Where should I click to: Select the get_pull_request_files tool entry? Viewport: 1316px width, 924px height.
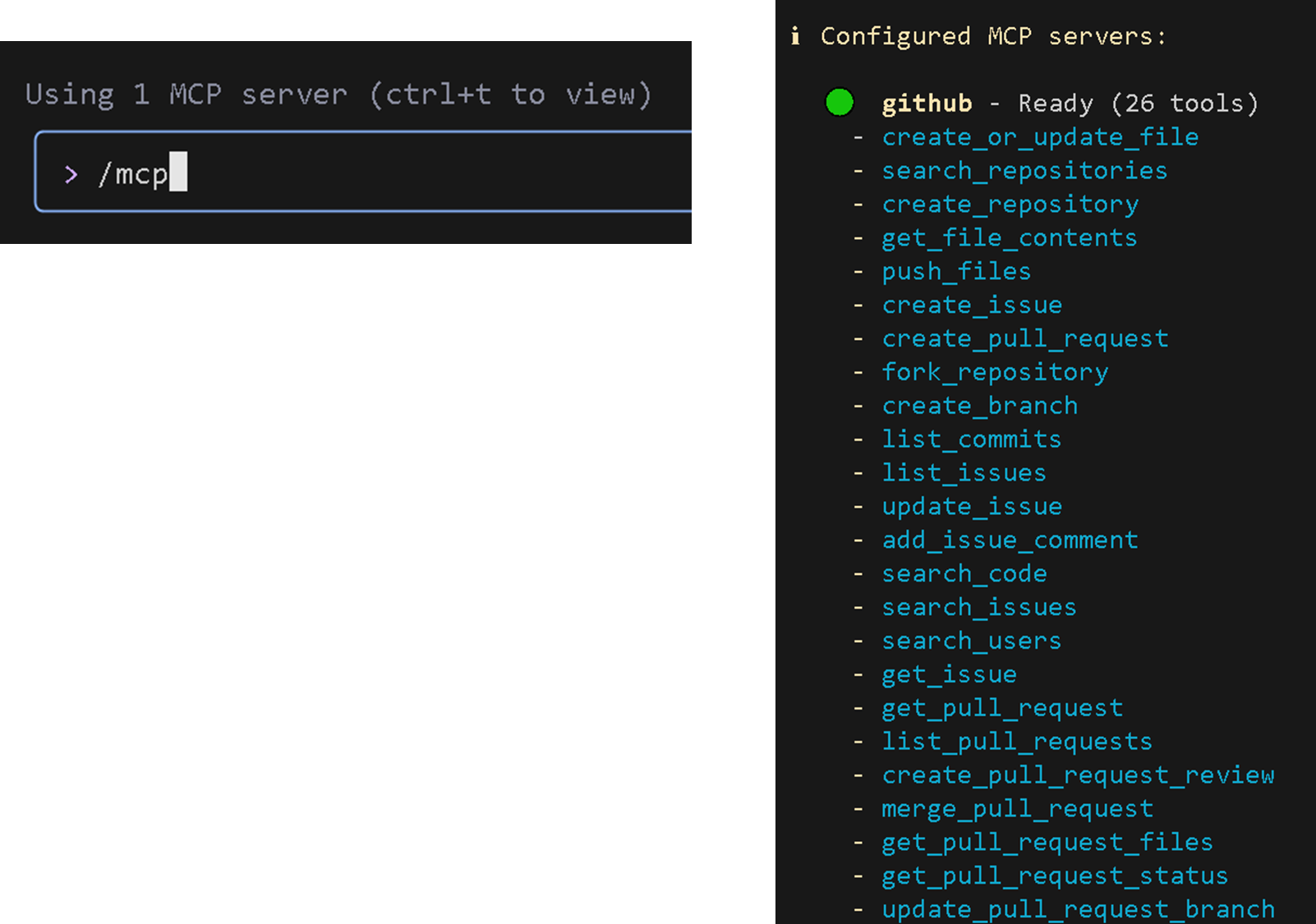(1047, 844)
